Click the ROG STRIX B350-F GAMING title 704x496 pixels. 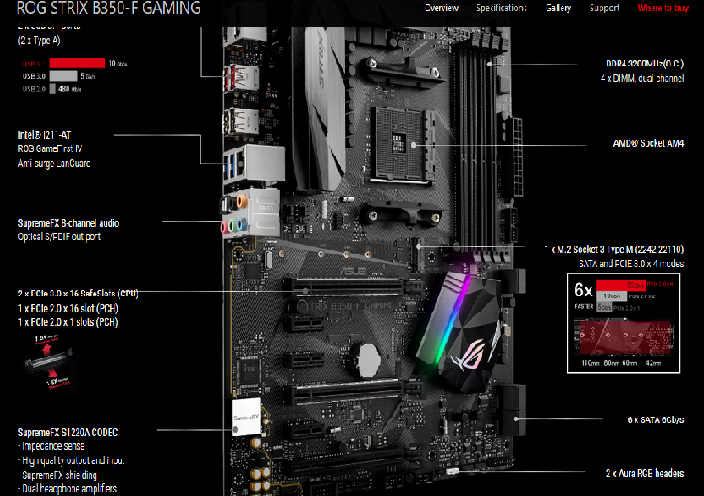click(109, 8)
